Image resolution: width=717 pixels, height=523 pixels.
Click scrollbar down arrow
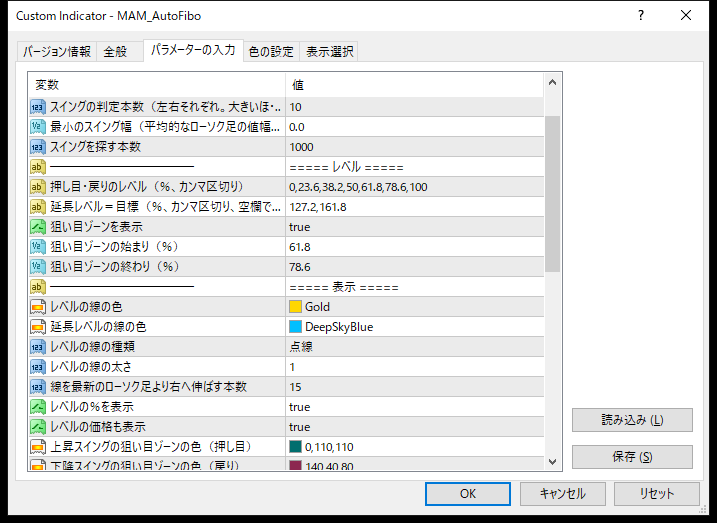552,461
